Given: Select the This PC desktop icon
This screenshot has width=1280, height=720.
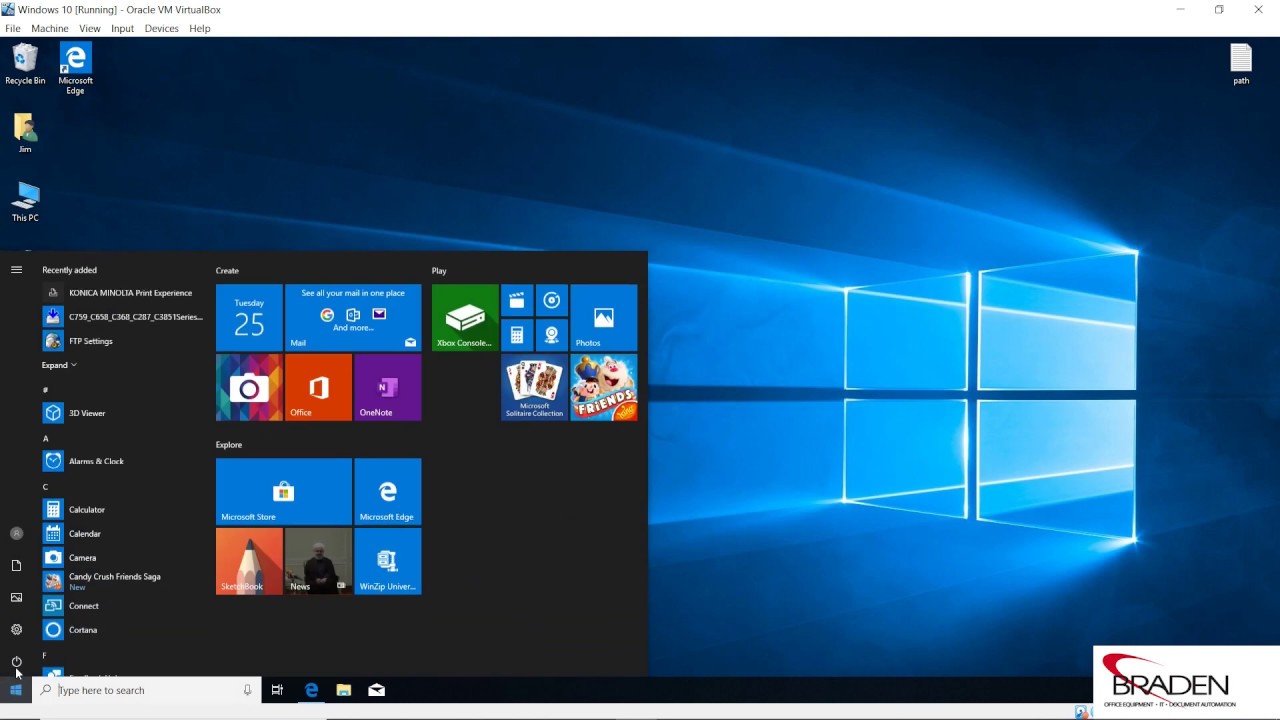Looking at the screenshot, I should 25,201.
